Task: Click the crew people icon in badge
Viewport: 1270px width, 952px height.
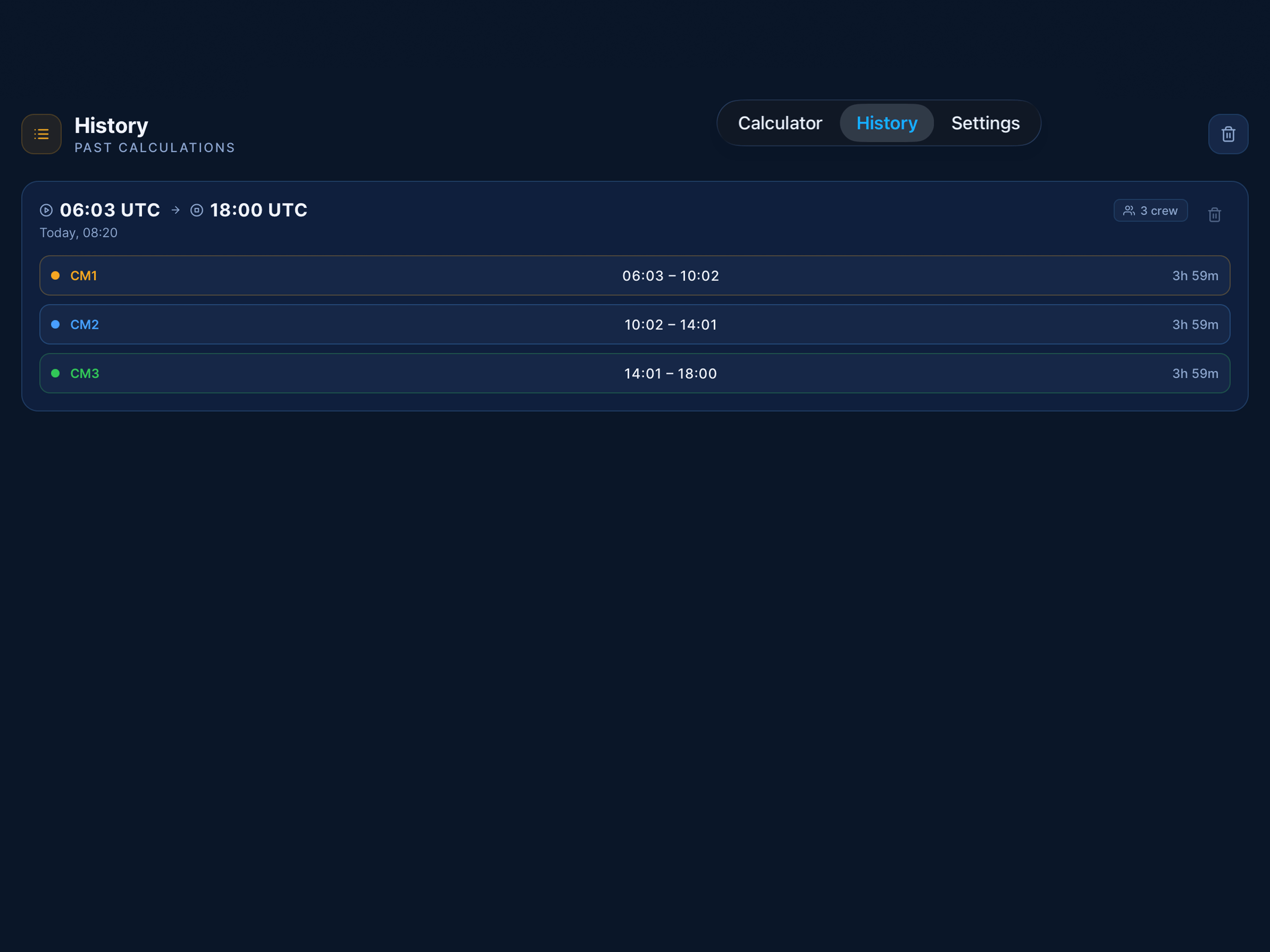Action: tap(1129, 211)
